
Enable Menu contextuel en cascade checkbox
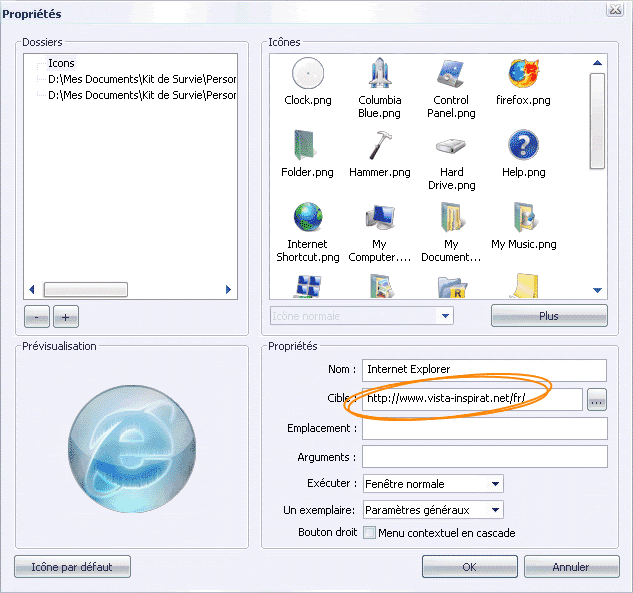(369, 533)
